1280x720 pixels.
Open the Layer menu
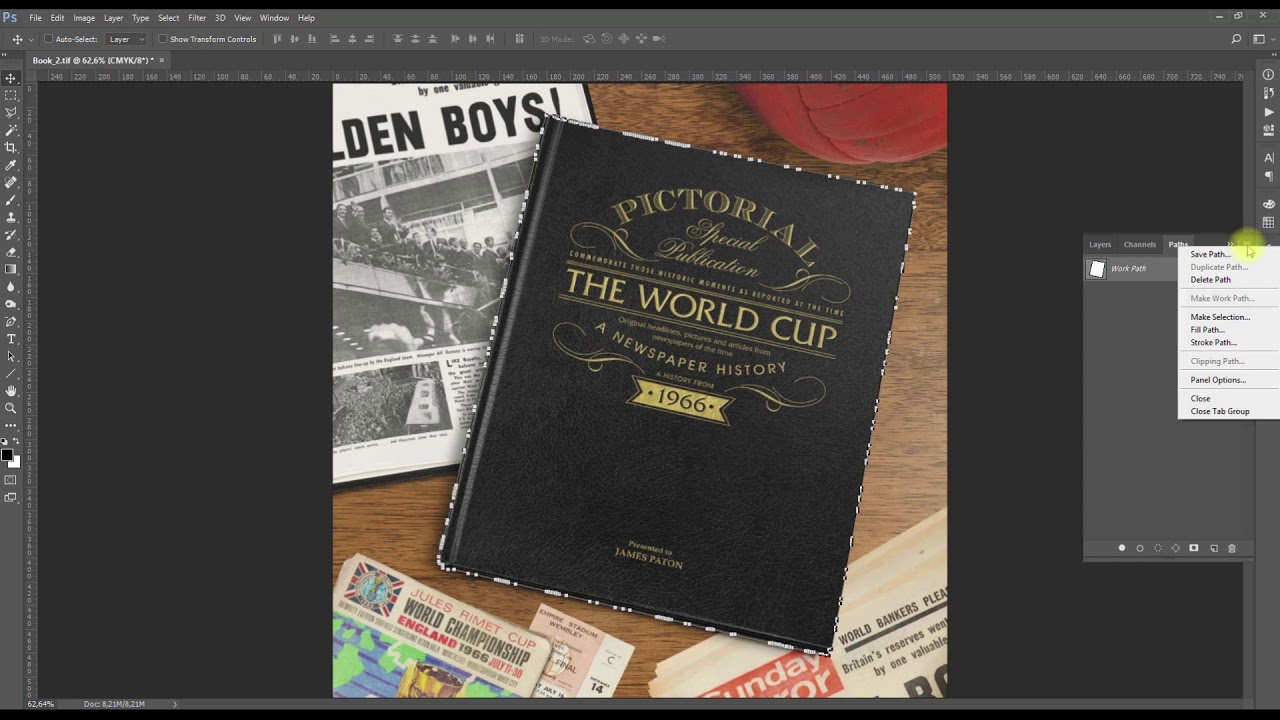(113, 18)
